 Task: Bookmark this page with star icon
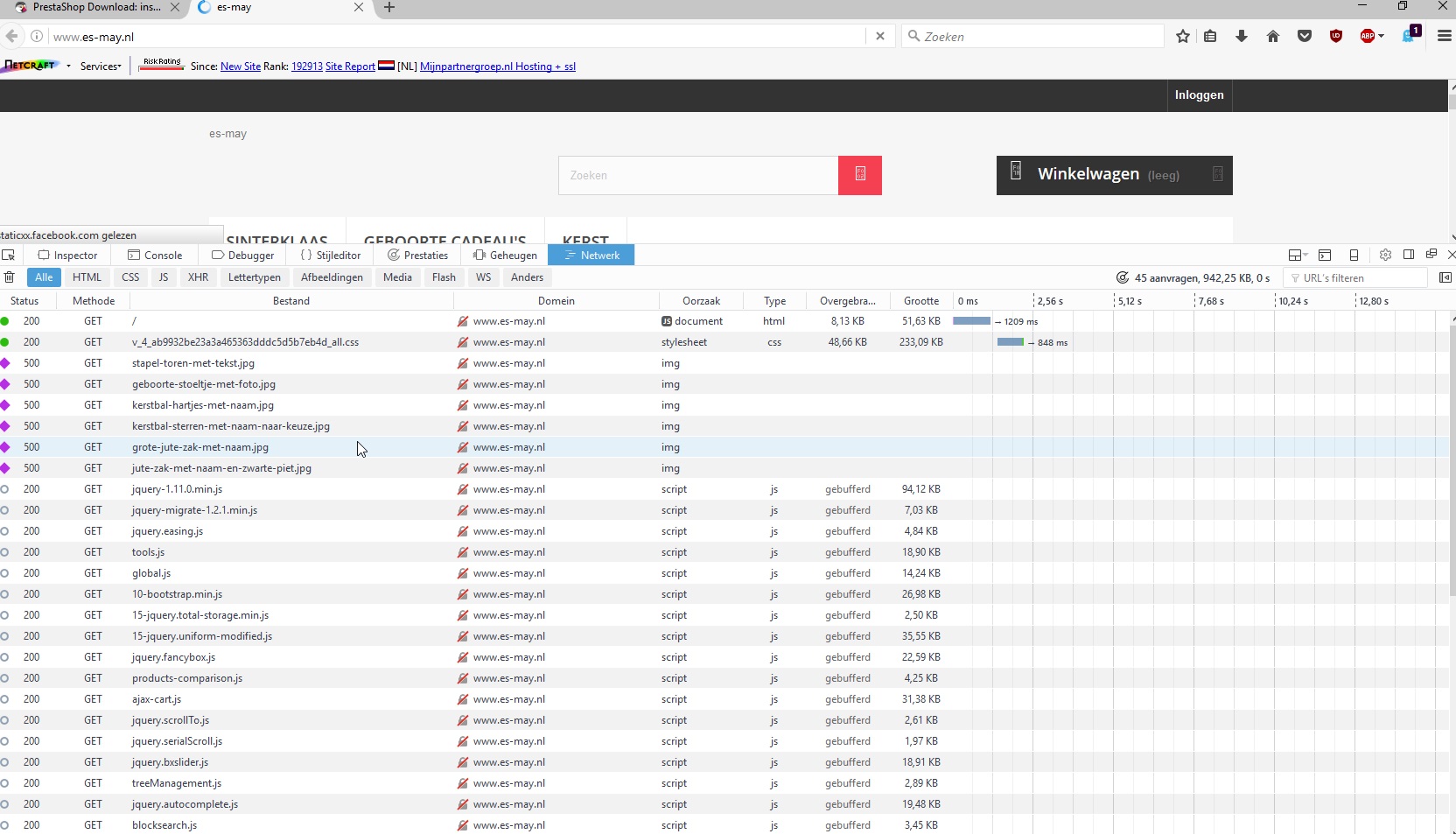tap(1183, 37)
